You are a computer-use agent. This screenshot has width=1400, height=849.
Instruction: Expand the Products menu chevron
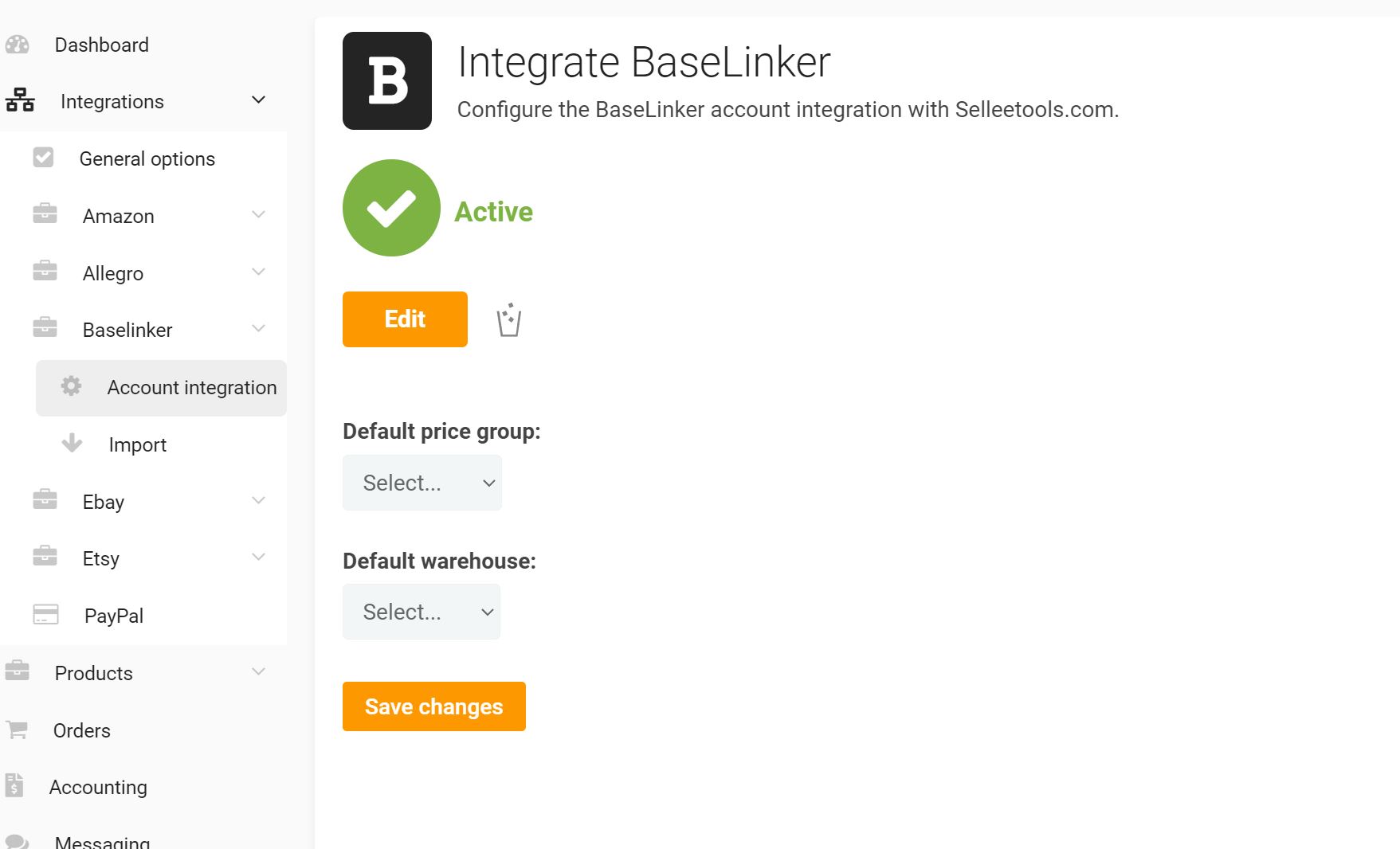[258, 672]
